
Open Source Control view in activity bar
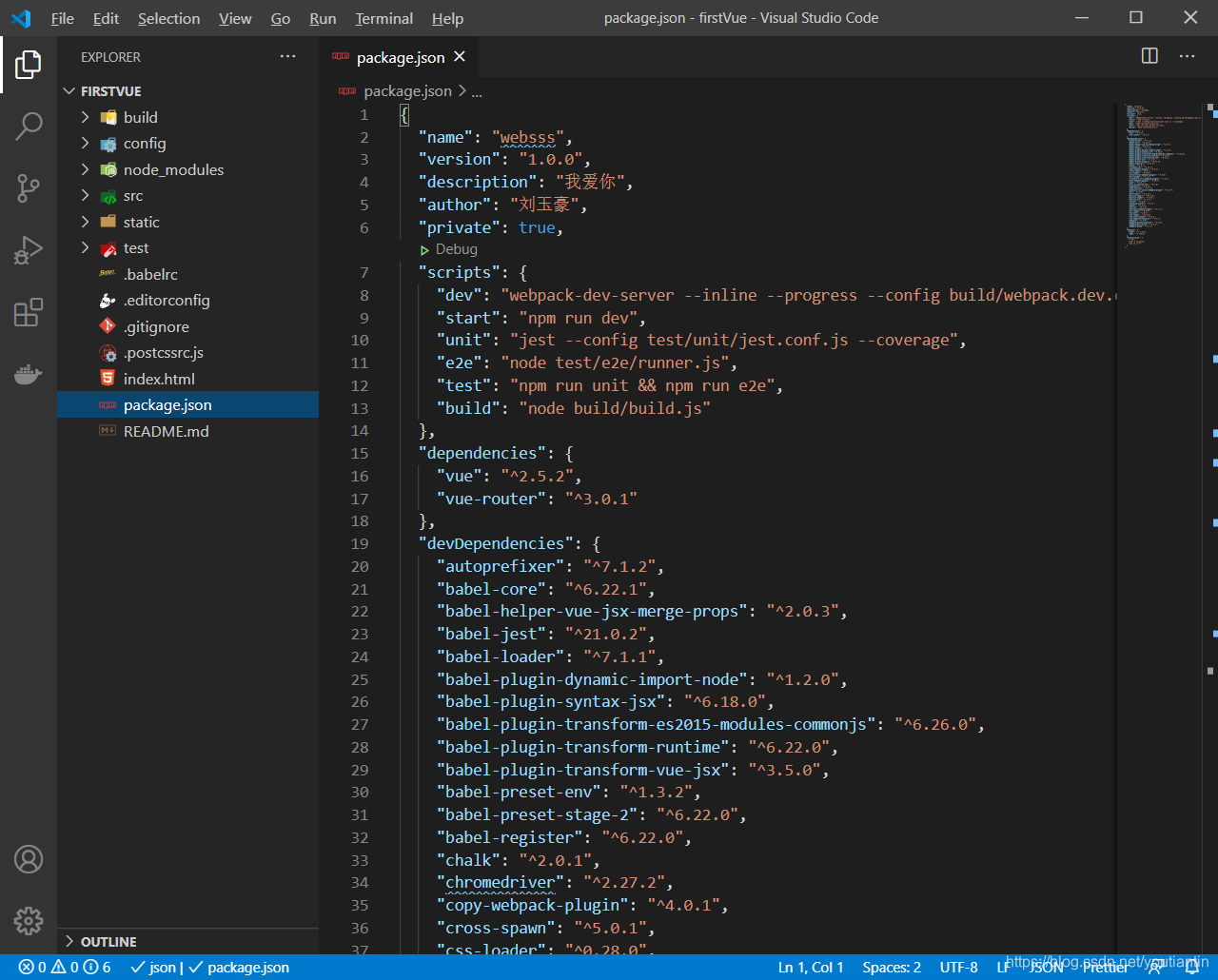coord(29,188)
